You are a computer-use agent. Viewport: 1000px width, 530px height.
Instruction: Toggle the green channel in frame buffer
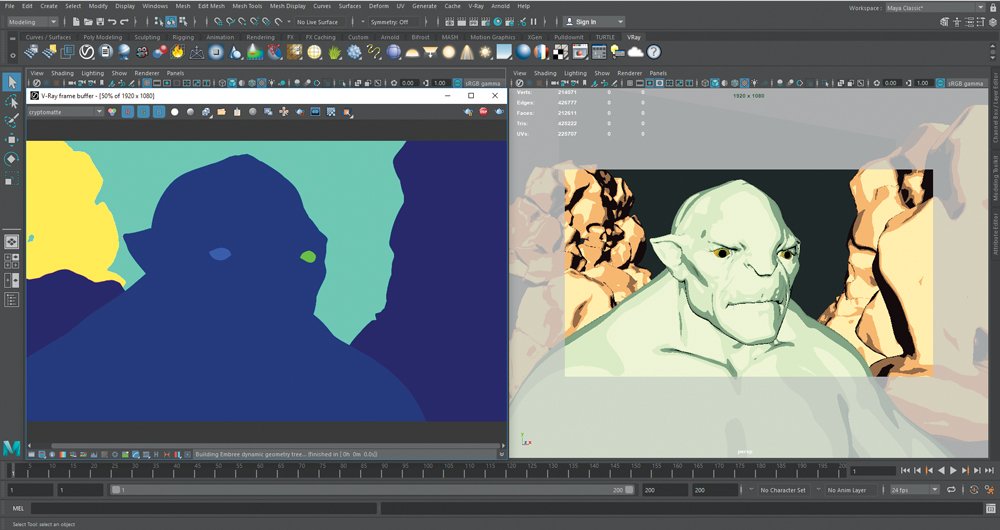click(143, 112)
